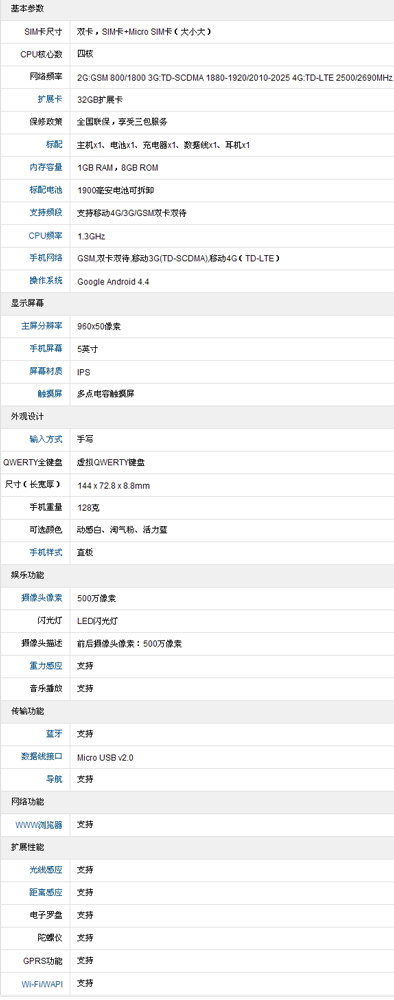Click the 内存容量 link

point(46,167)
